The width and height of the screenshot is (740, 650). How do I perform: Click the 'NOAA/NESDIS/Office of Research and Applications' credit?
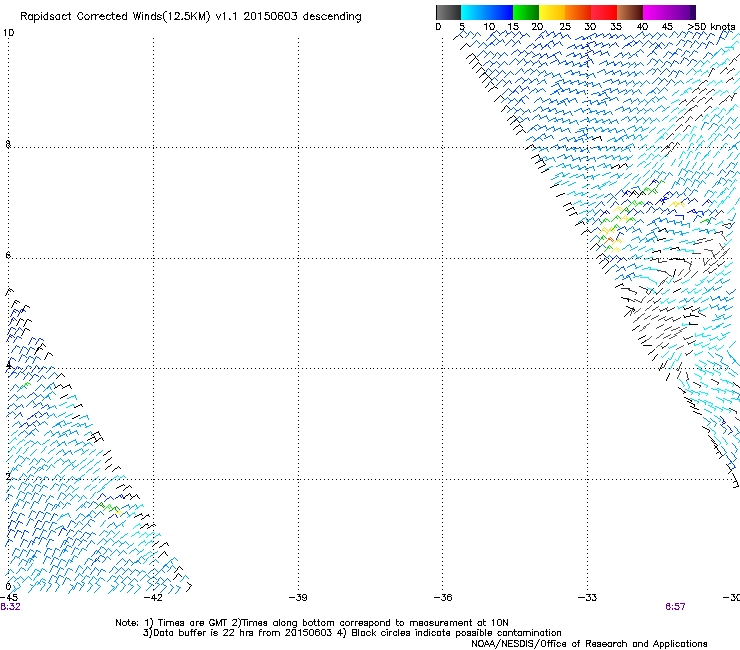(x=589, y=644)
